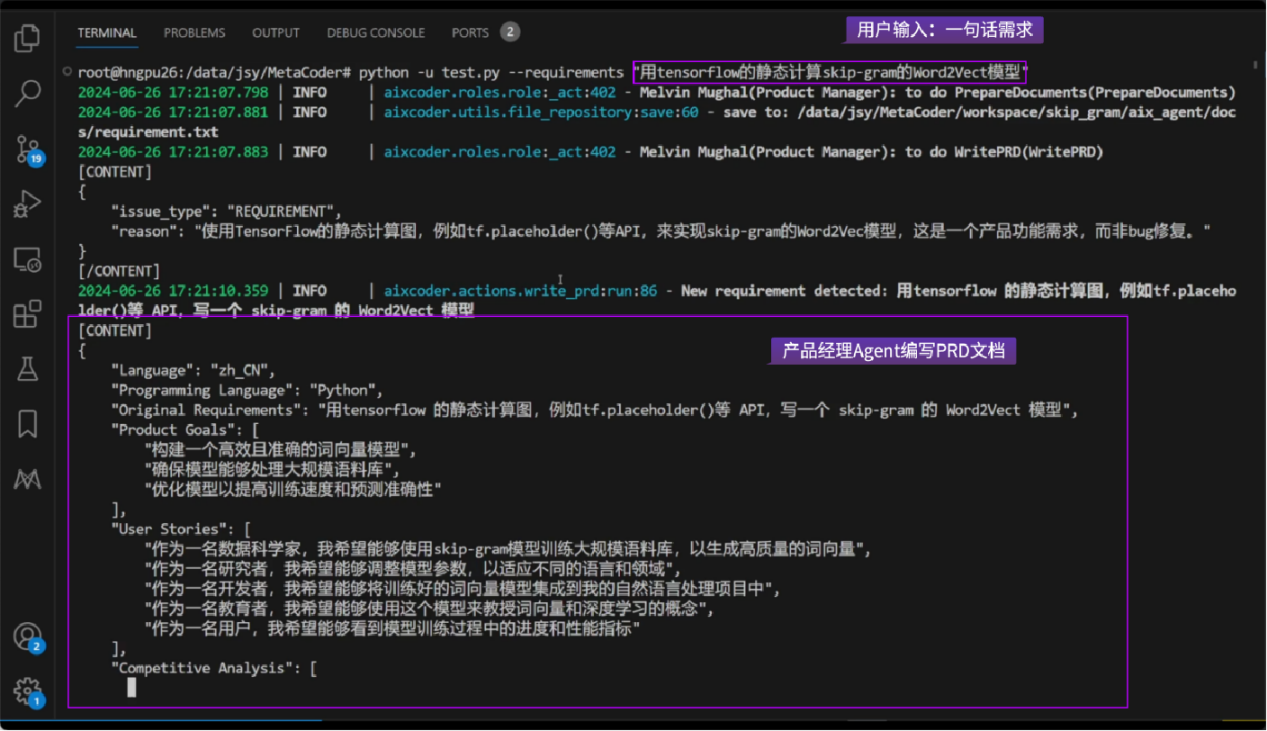The height and width of the screenshot is (731, 1267).
Task: Open the Manage settings gear
Action: click(x=27, y=690)
